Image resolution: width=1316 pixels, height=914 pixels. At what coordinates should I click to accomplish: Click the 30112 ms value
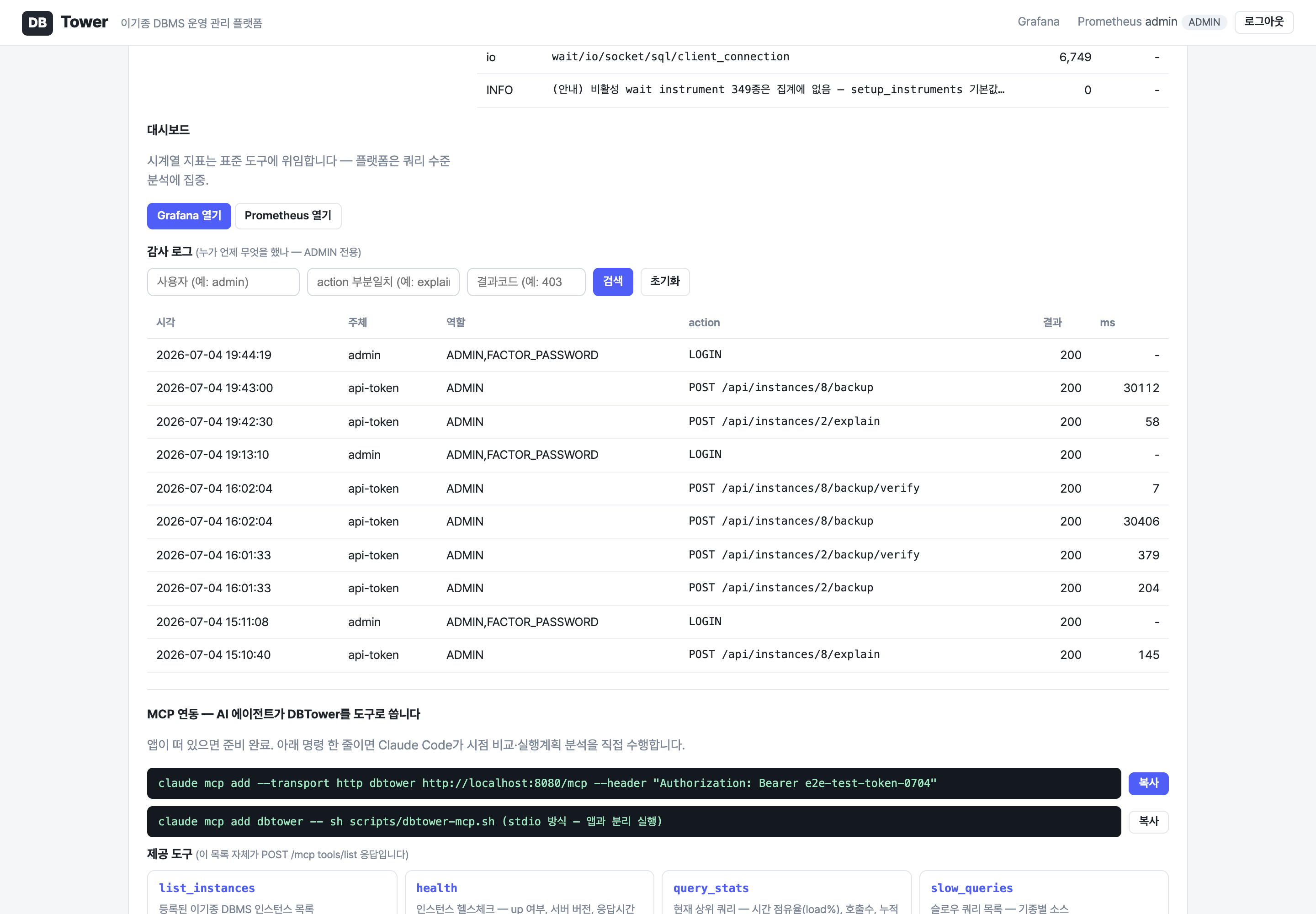[1141, 388]
